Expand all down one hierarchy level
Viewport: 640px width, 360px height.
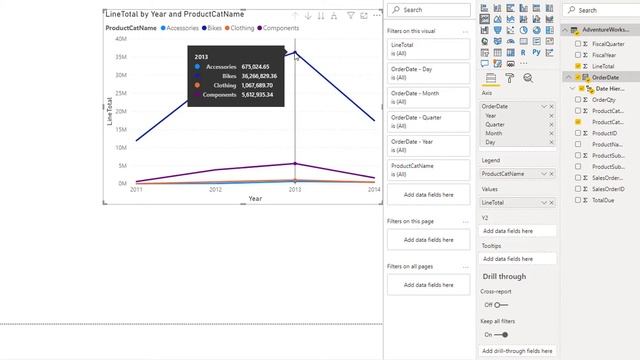point(334,16)
